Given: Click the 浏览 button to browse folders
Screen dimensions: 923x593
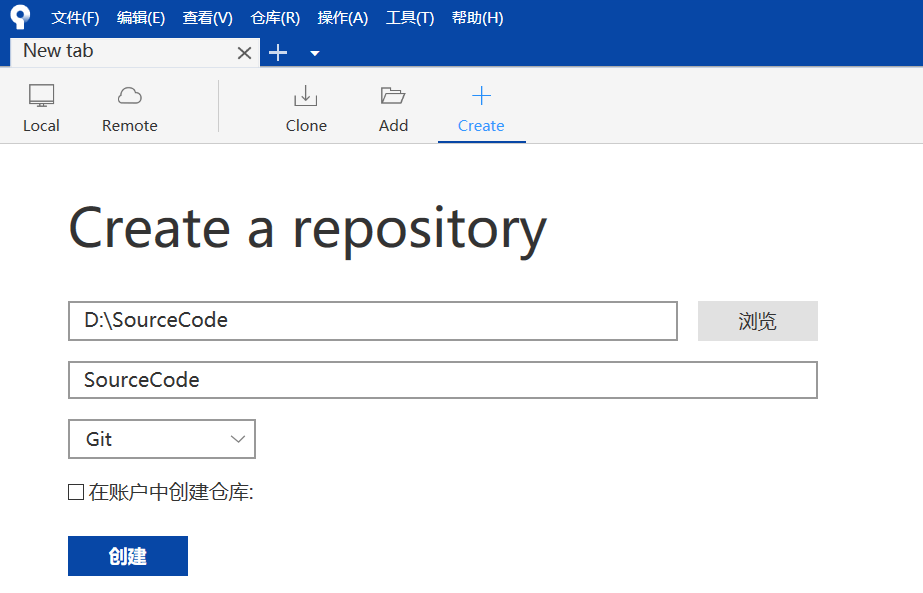Looking at the screenshot, I should click(757, 321).
